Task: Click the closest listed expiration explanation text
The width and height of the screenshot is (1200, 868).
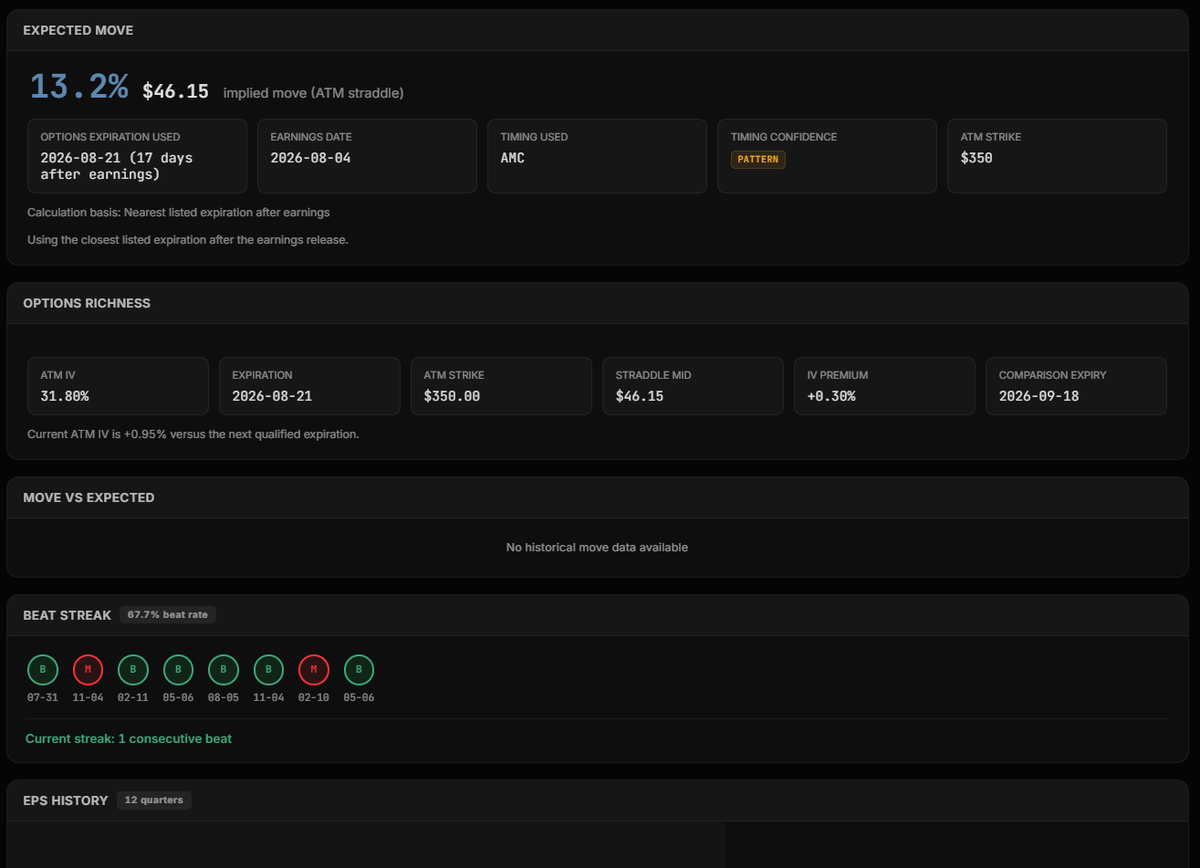Action: coord(188,240)
